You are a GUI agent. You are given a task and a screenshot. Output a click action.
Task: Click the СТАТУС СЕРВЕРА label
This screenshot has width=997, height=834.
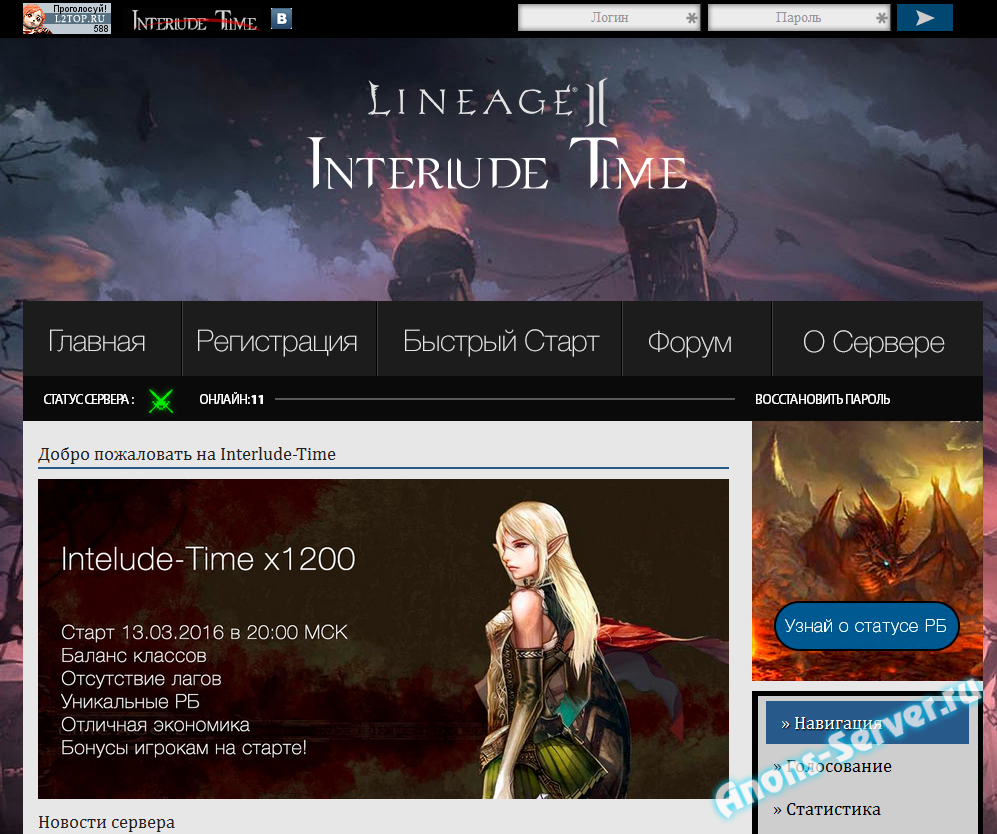pyautogui.click(x=88, y=399)
